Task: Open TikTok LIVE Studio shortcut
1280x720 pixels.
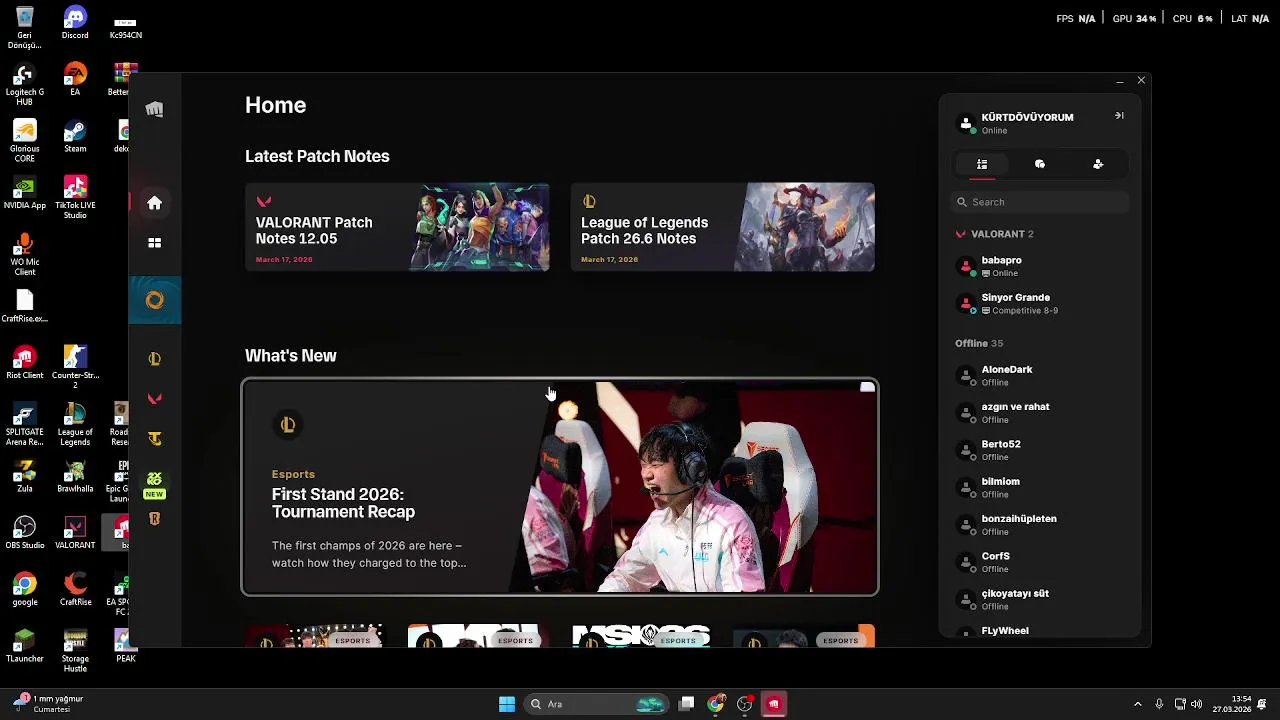Action: click(75, 197)
